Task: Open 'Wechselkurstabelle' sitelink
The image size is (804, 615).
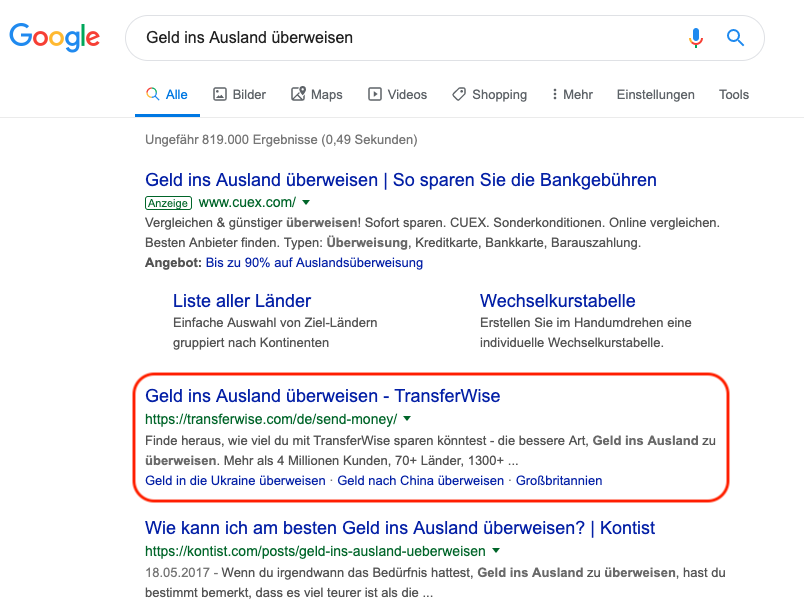Action: coord(557,300)
